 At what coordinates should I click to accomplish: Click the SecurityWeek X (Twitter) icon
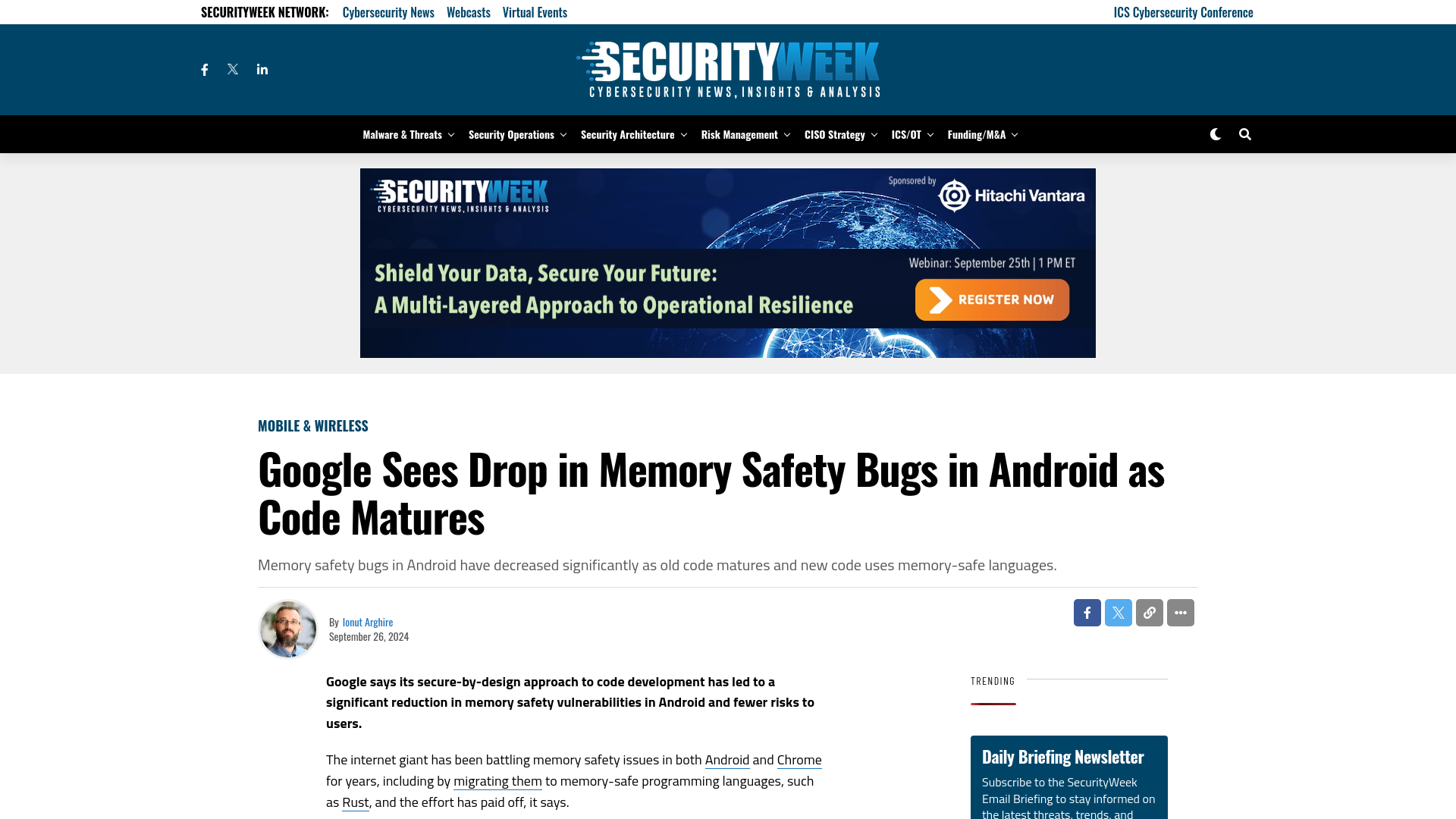(233, 69)
